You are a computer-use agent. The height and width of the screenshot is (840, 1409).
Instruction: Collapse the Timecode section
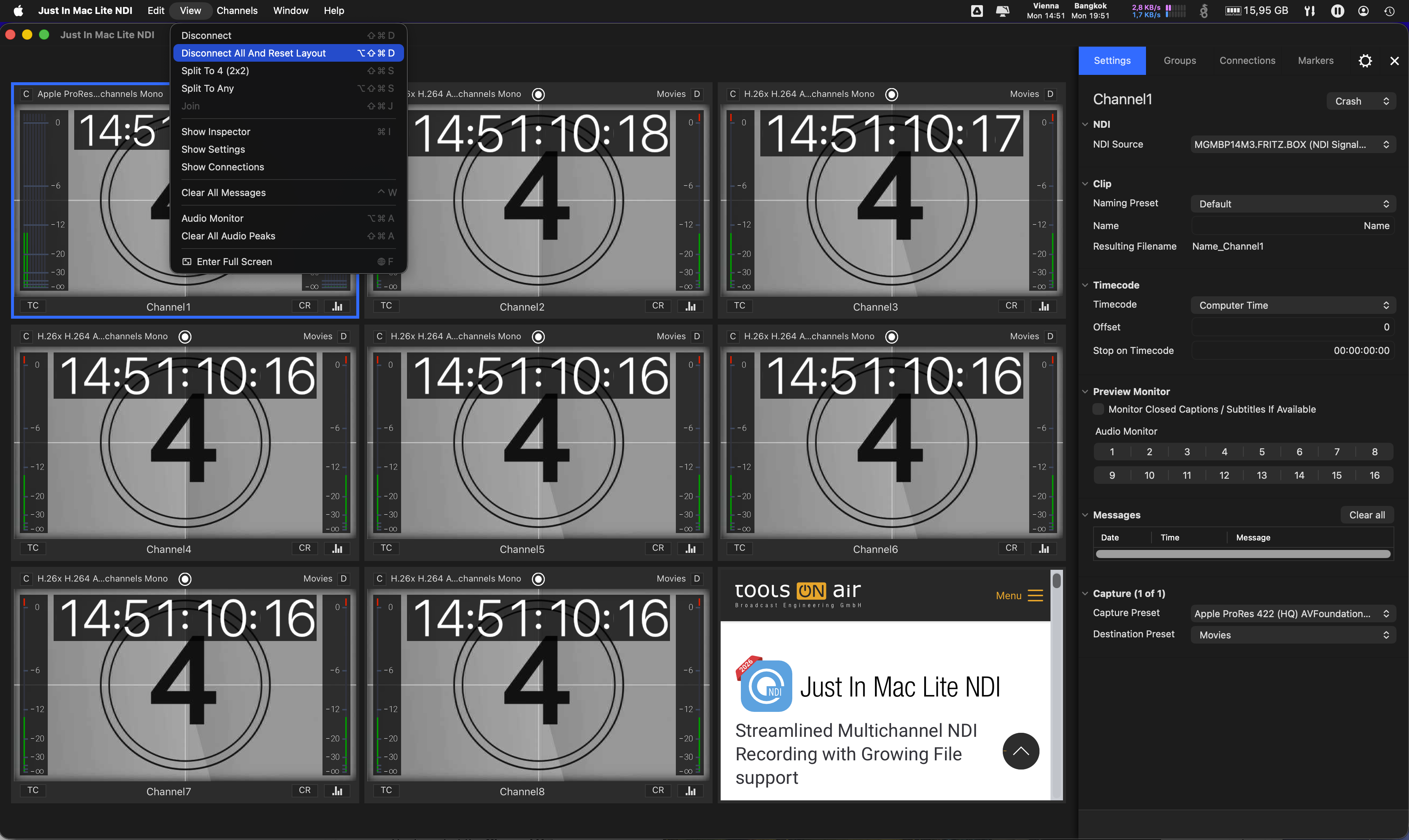pyautogui.click(x=1085, y=285)
